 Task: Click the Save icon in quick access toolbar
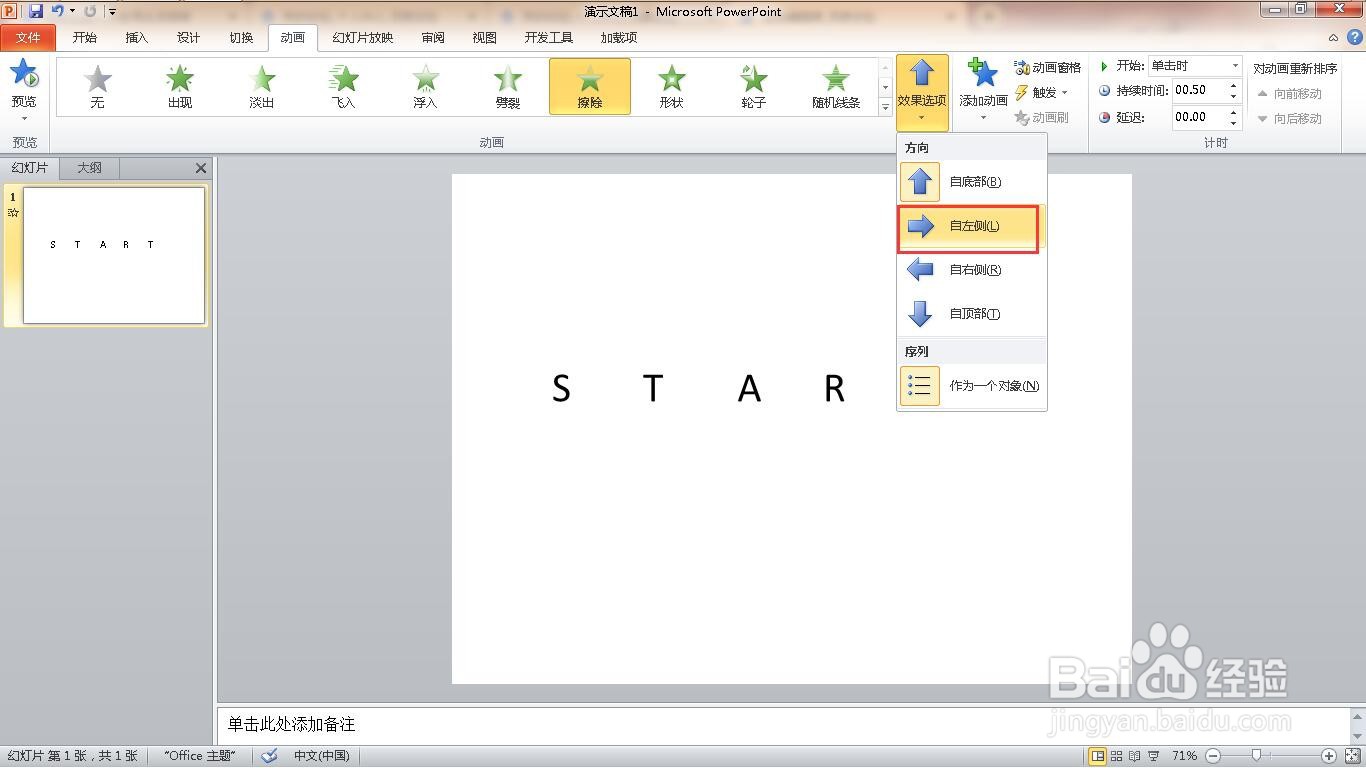(x=36, y=11)
